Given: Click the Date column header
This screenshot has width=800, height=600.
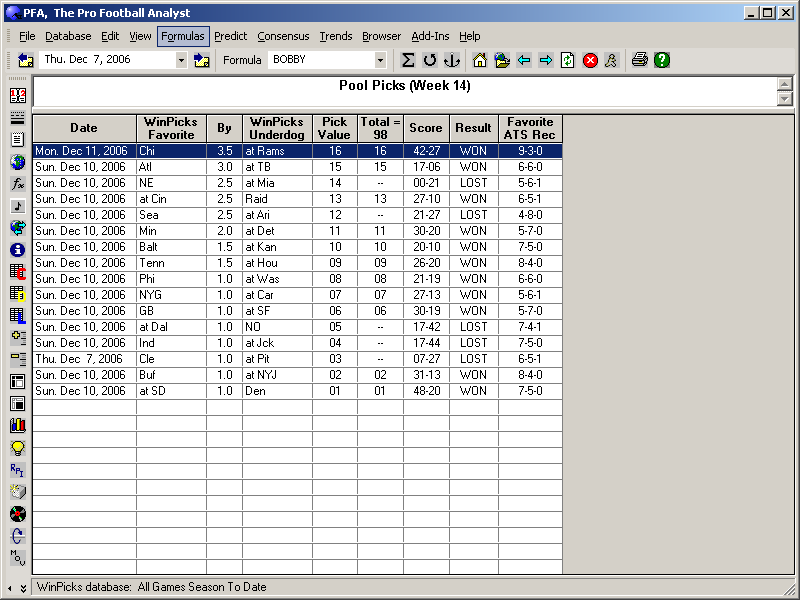Looking at the screenshot, I should [84, 128].
